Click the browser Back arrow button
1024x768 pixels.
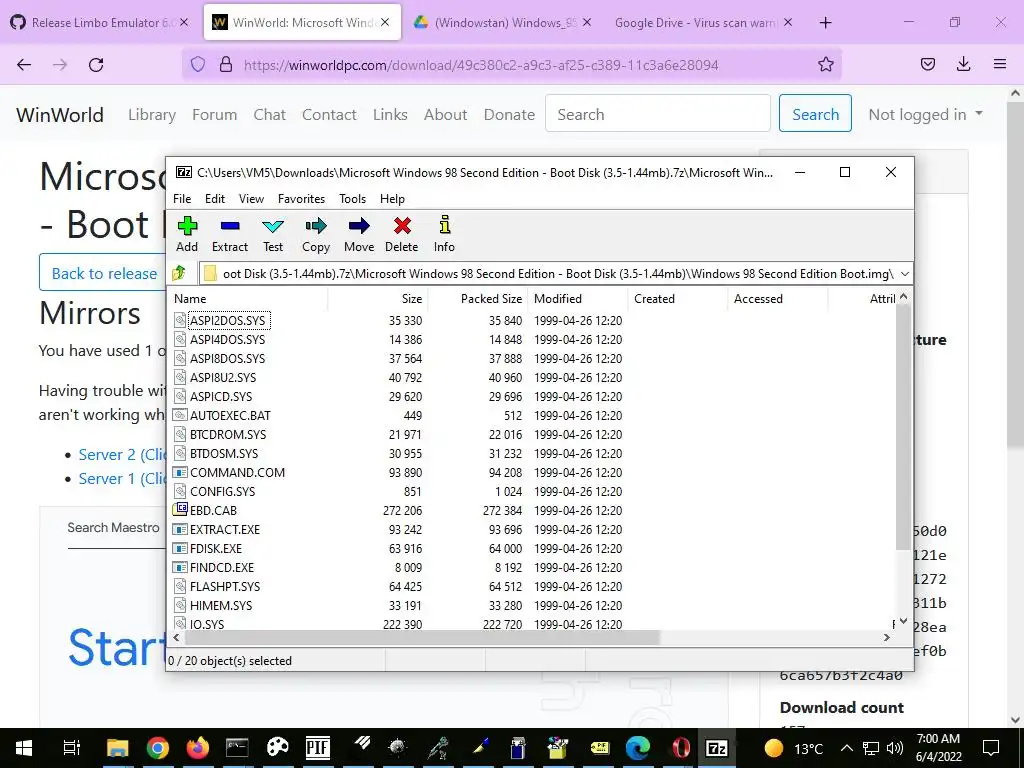(24, 64)
